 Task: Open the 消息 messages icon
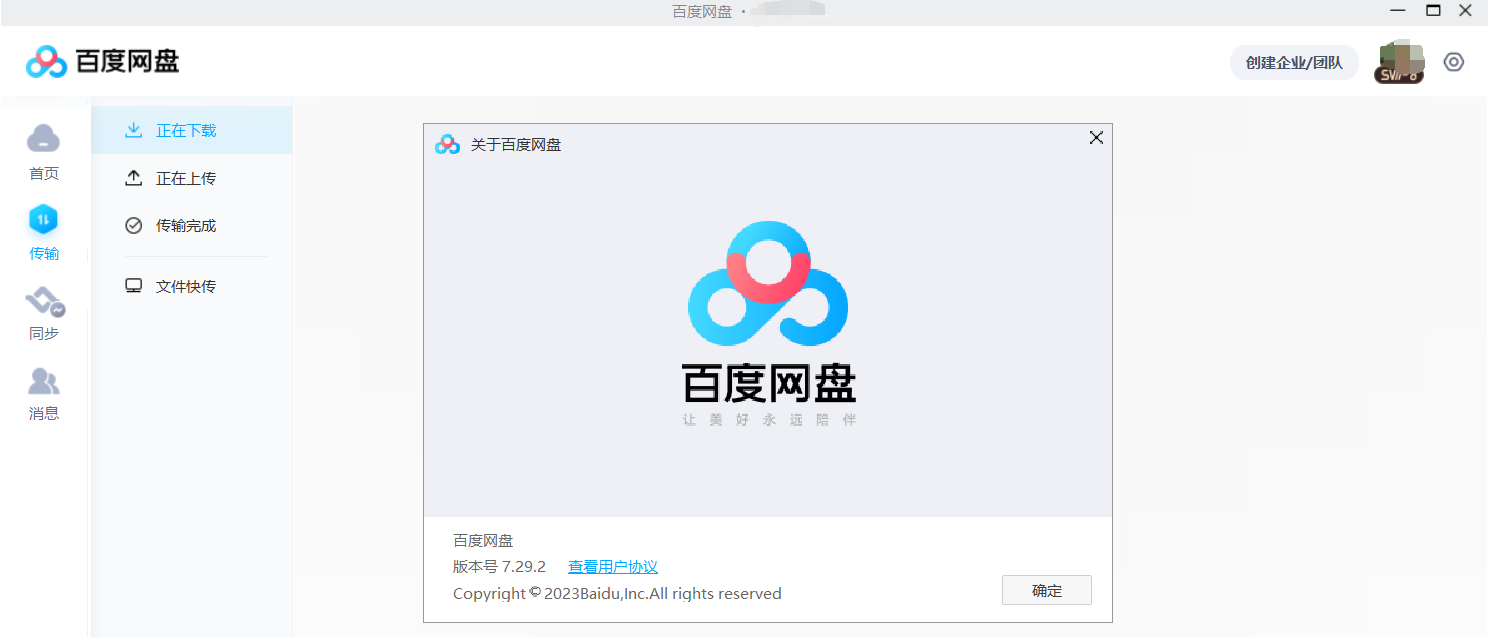click(44, 381)
